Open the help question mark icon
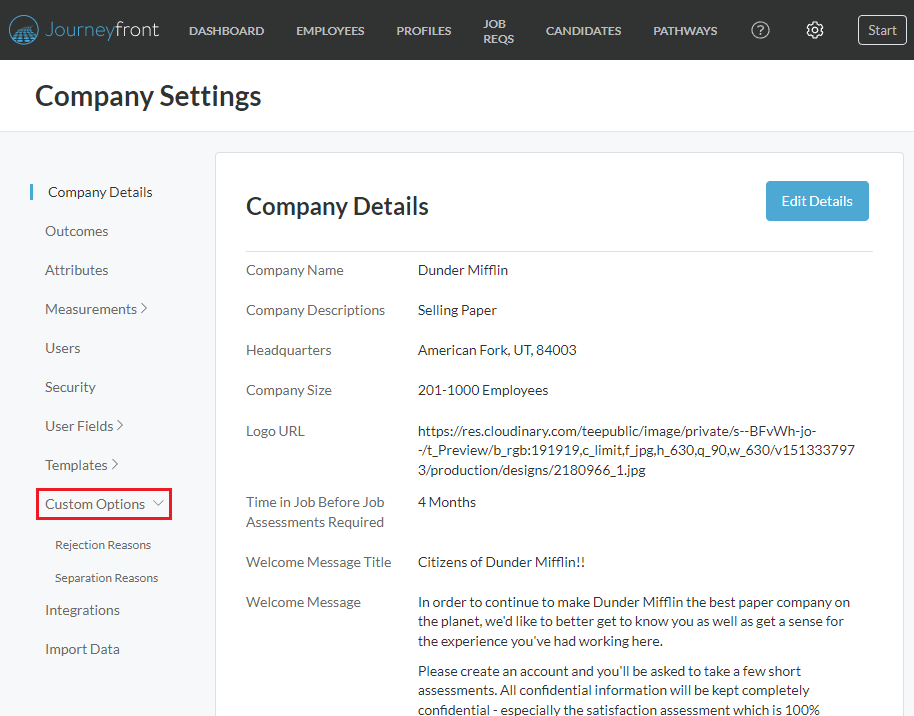 coord(760,30)
